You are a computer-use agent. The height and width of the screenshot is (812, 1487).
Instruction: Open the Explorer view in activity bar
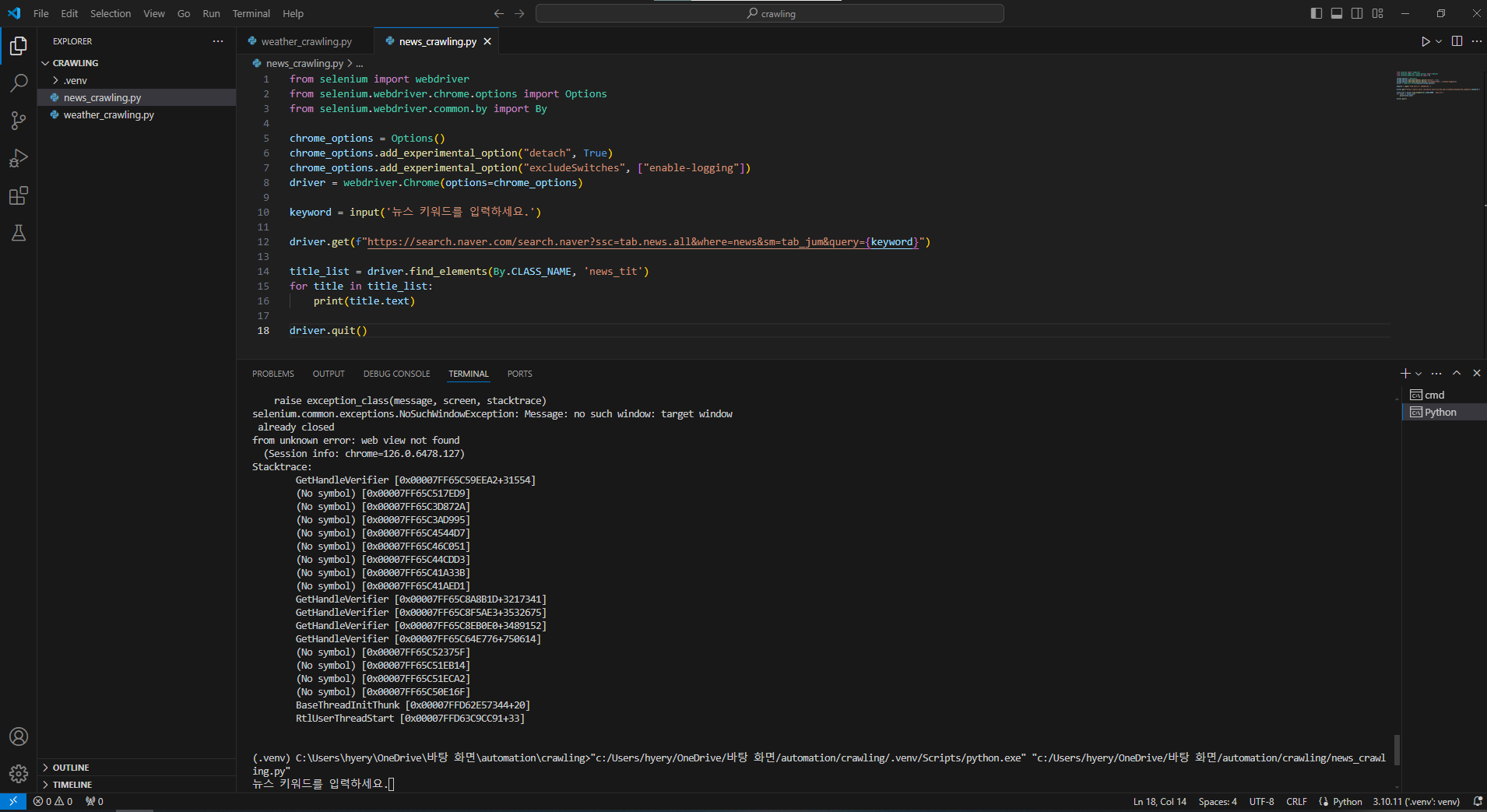coord(19,46)
